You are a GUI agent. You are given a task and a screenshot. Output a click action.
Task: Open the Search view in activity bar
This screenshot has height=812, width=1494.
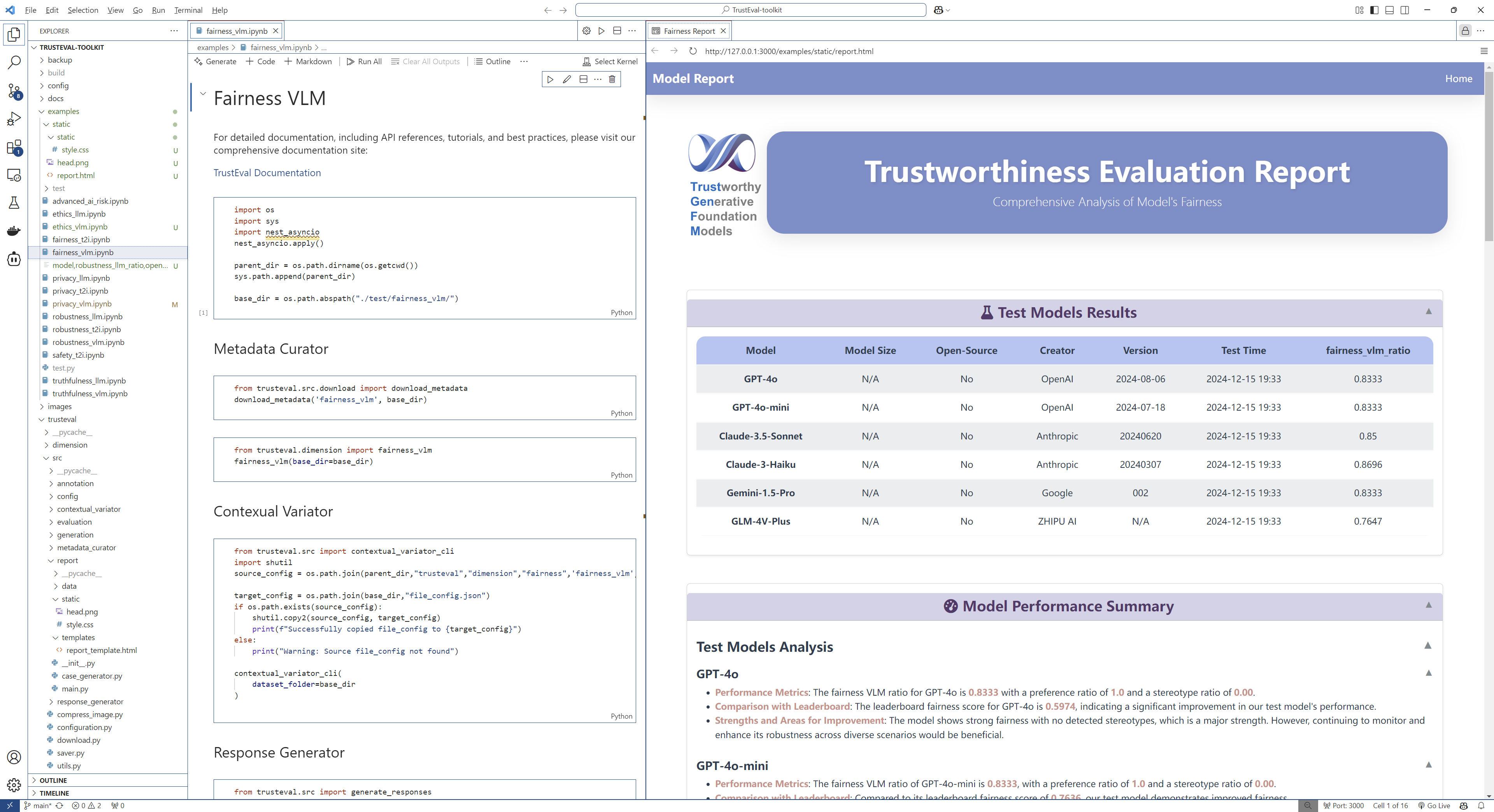[x=14, y=62]
